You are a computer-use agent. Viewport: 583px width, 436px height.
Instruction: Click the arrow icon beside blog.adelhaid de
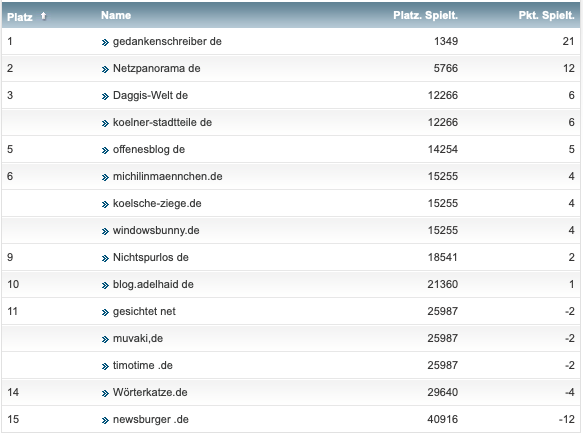[105, 285]
